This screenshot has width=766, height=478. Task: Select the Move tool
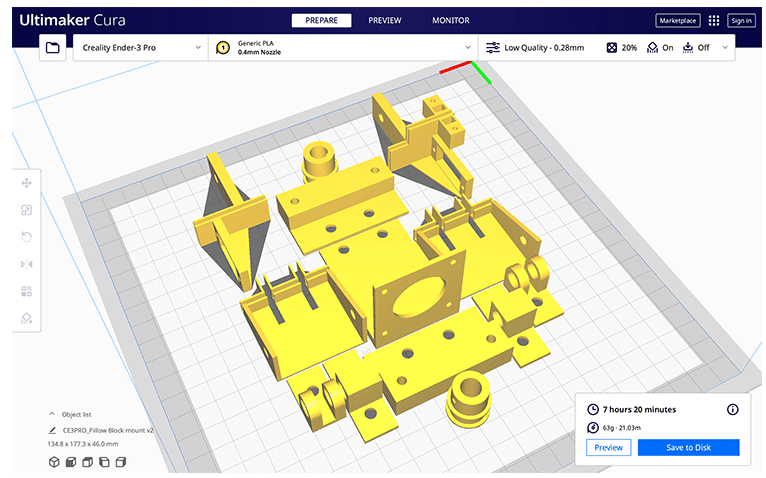click(x=26, y=183)
